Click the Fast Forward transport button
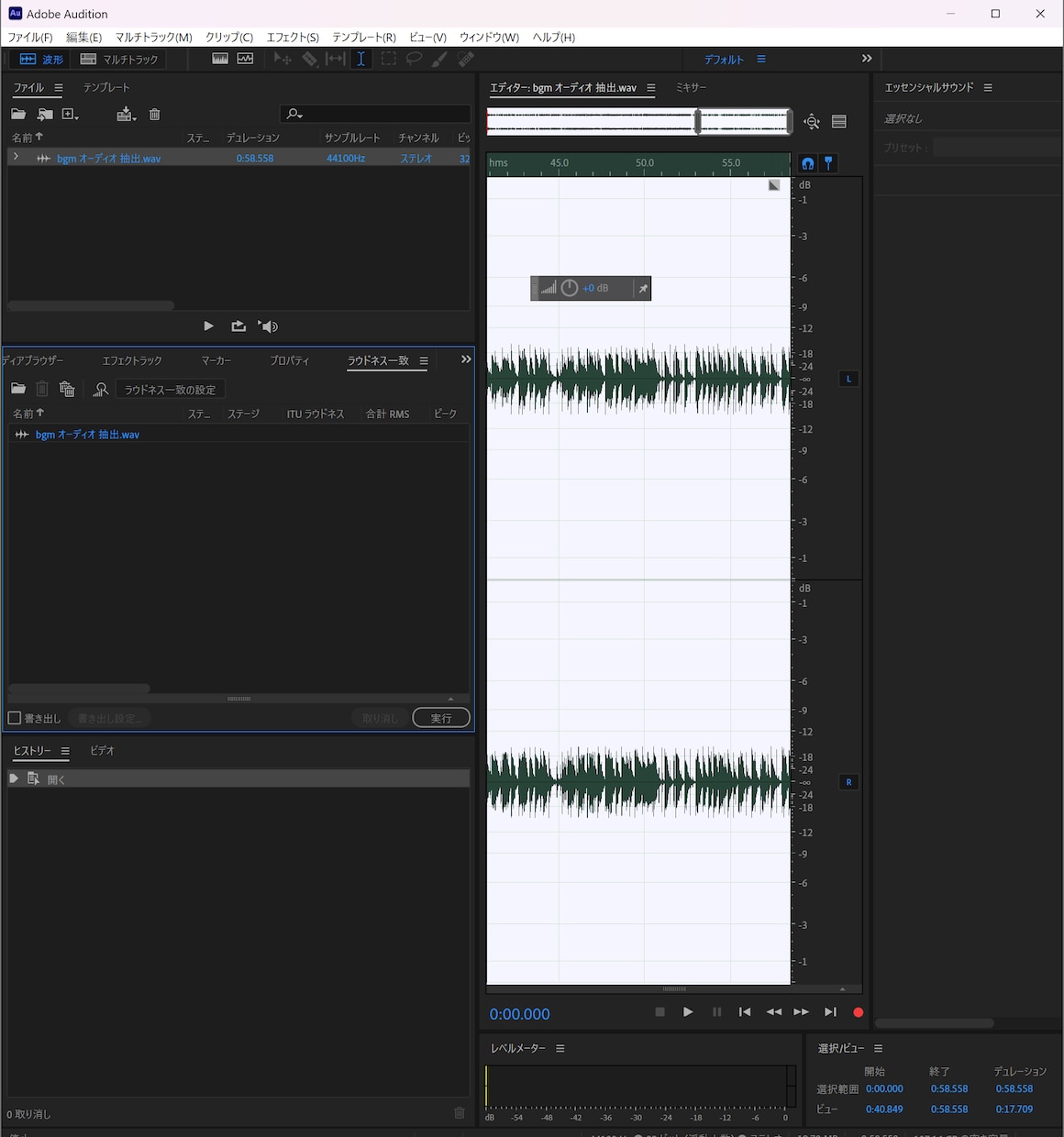Image resolution: width=1064 pixels, height=1137 pixels. 802,1012
